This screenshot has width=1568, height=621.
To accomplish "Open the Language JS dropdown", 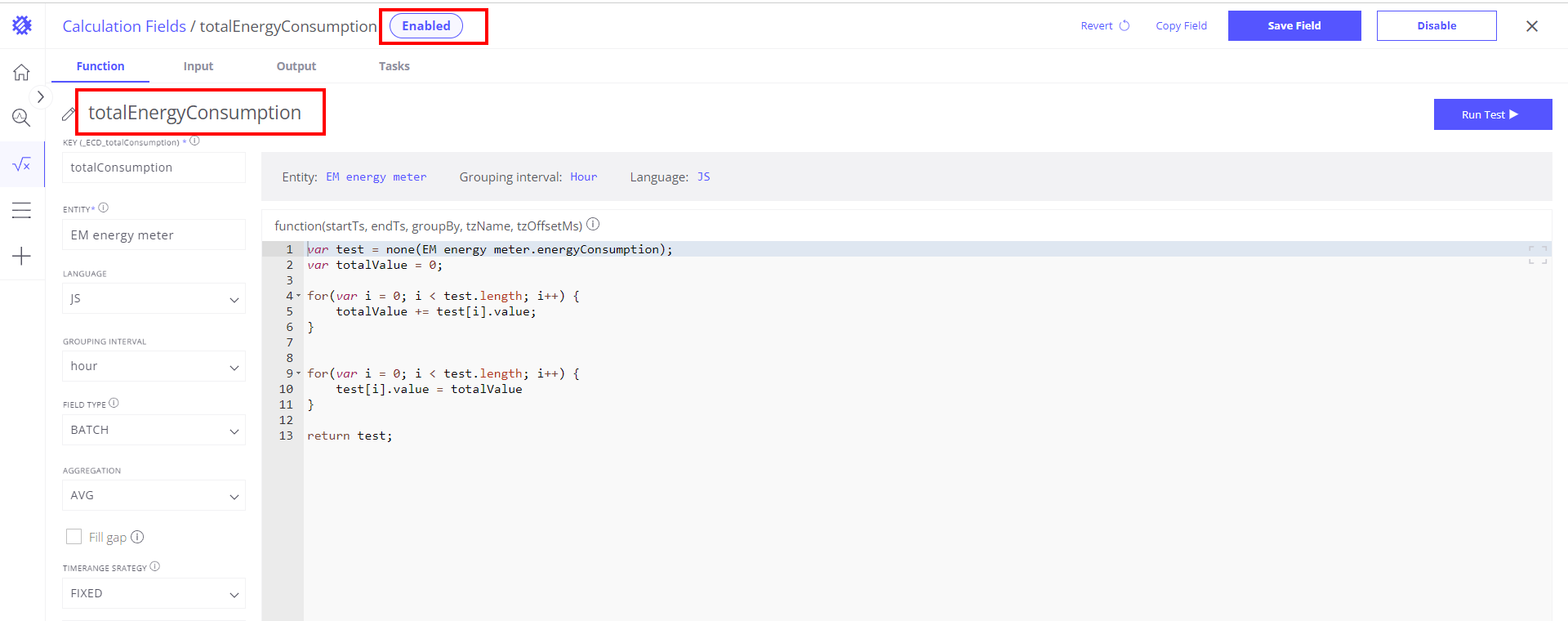I will click(x=154, y=299).
